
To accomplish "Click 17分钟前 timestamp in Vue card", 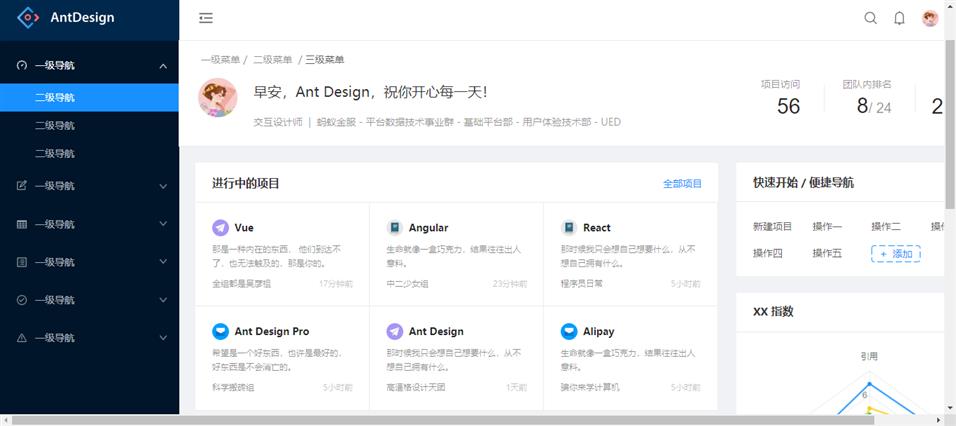I will (336, 283).
